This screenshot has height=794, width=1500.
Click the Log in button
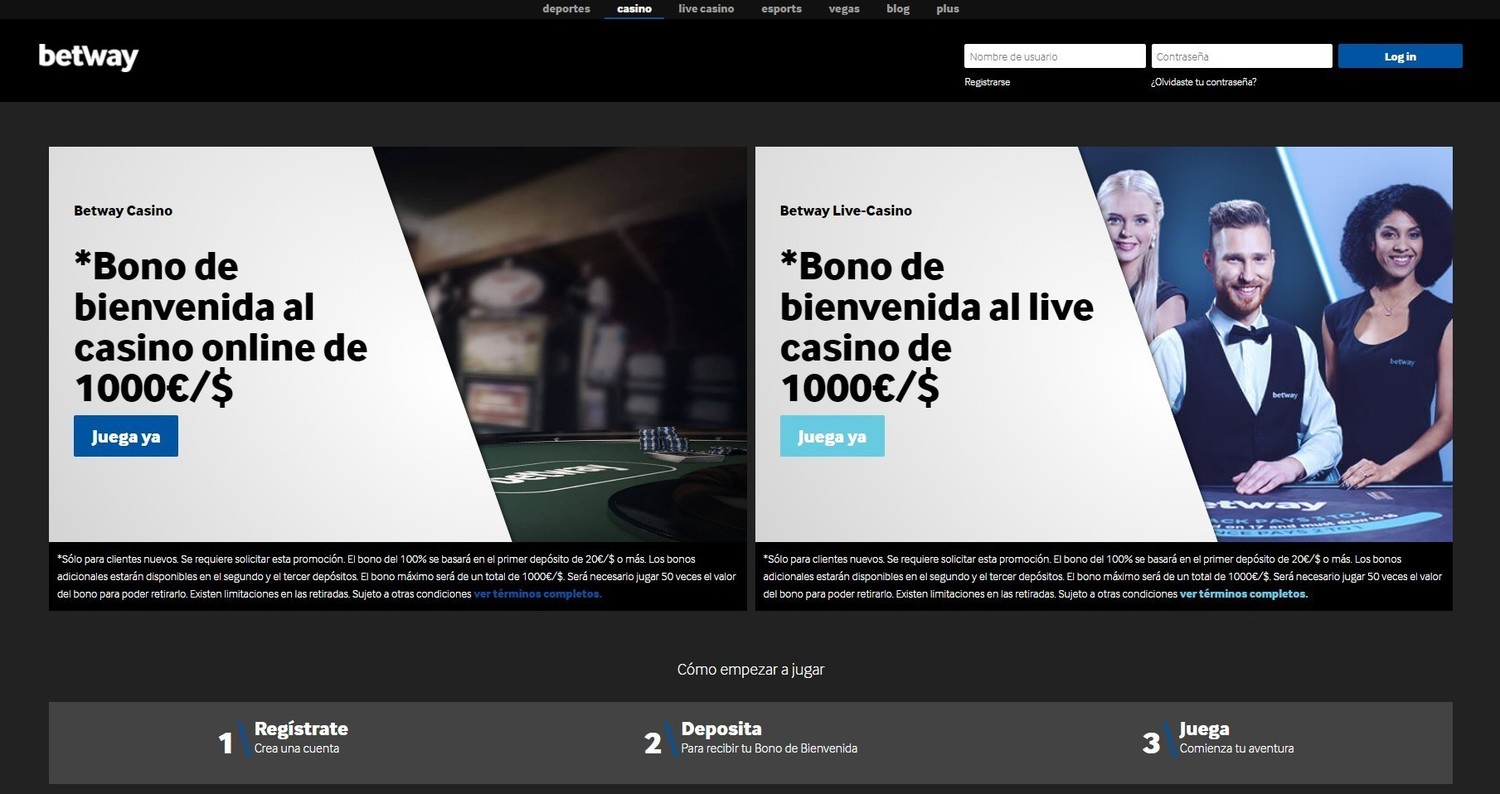click(1400, 56)
